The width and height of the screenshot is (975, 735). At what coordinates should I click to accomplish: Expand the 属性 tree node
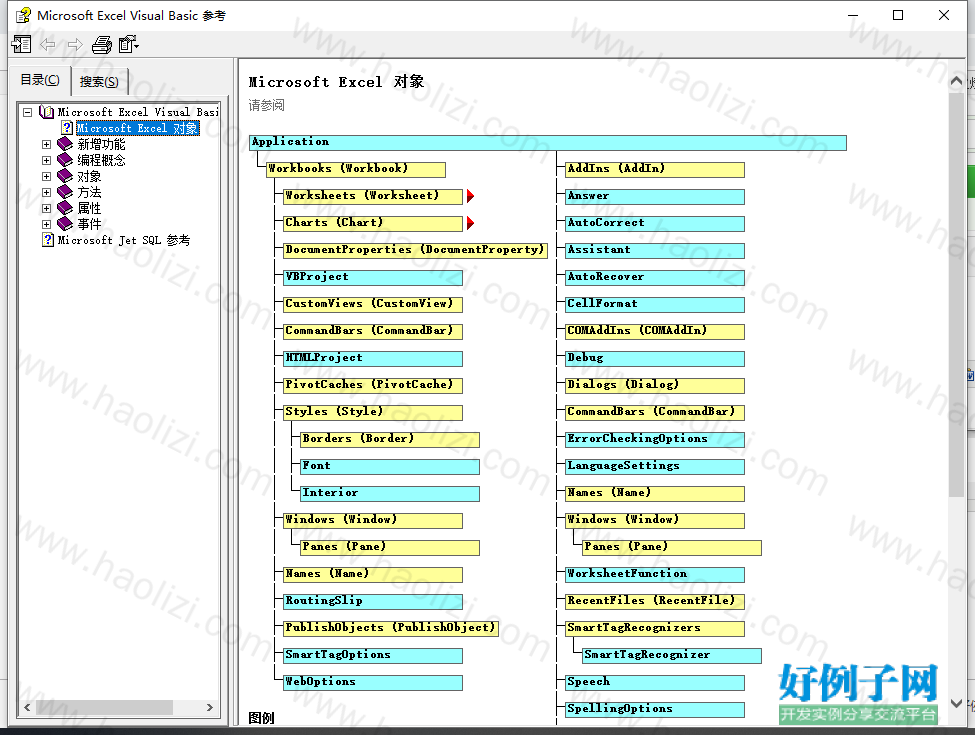click(x=46, y=208)
